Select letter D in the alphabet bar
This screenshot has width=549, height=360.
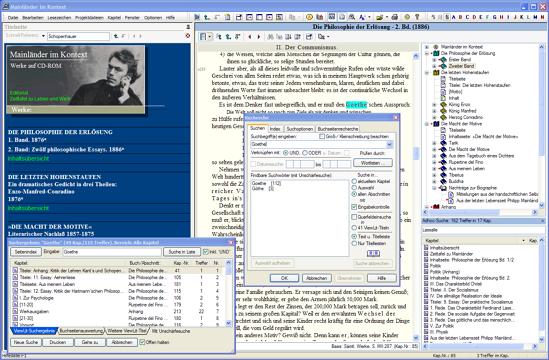click(x=474, y=17)
